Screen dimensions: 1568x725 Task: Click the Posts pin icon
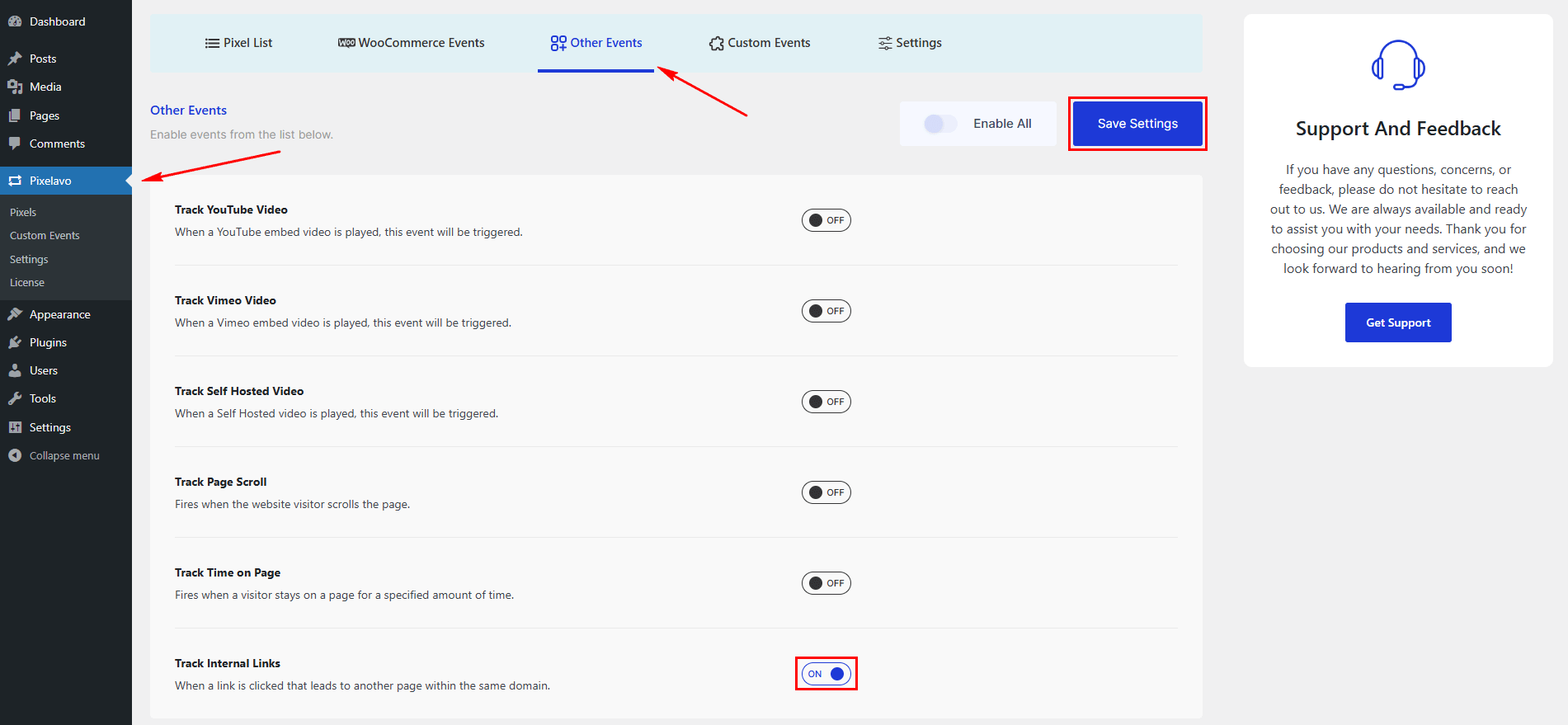(15, 59)
